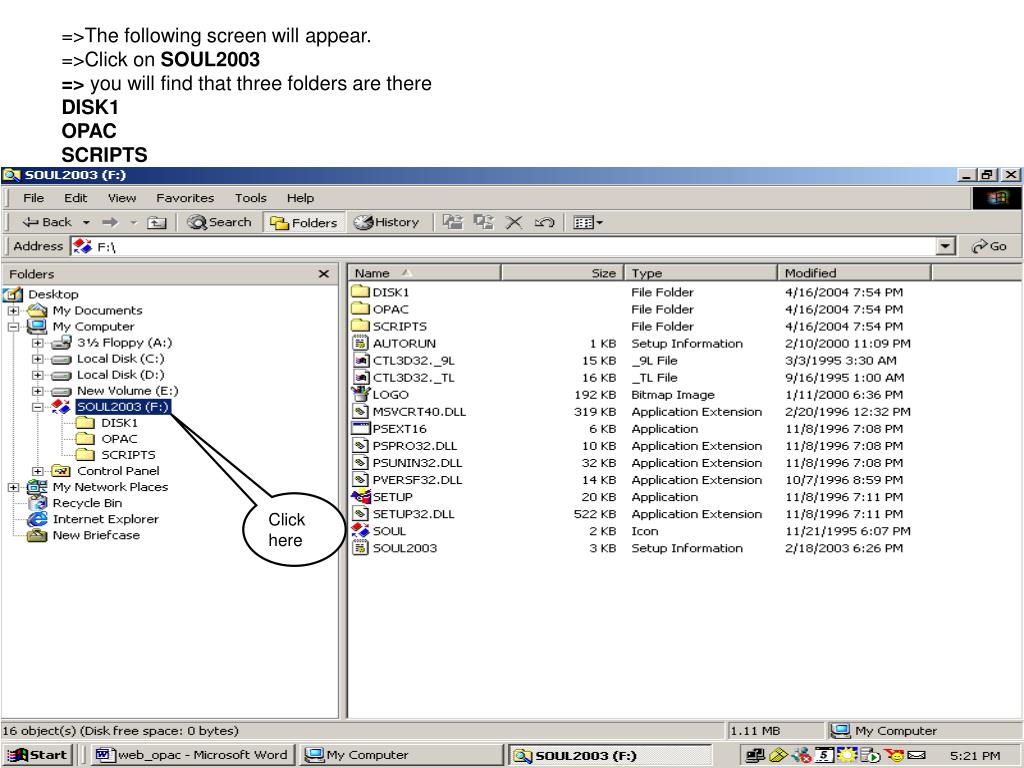Select SCRIPTS folder icon in file list
The height and width of the screenshot is (768, 1024).
[360, 326]
